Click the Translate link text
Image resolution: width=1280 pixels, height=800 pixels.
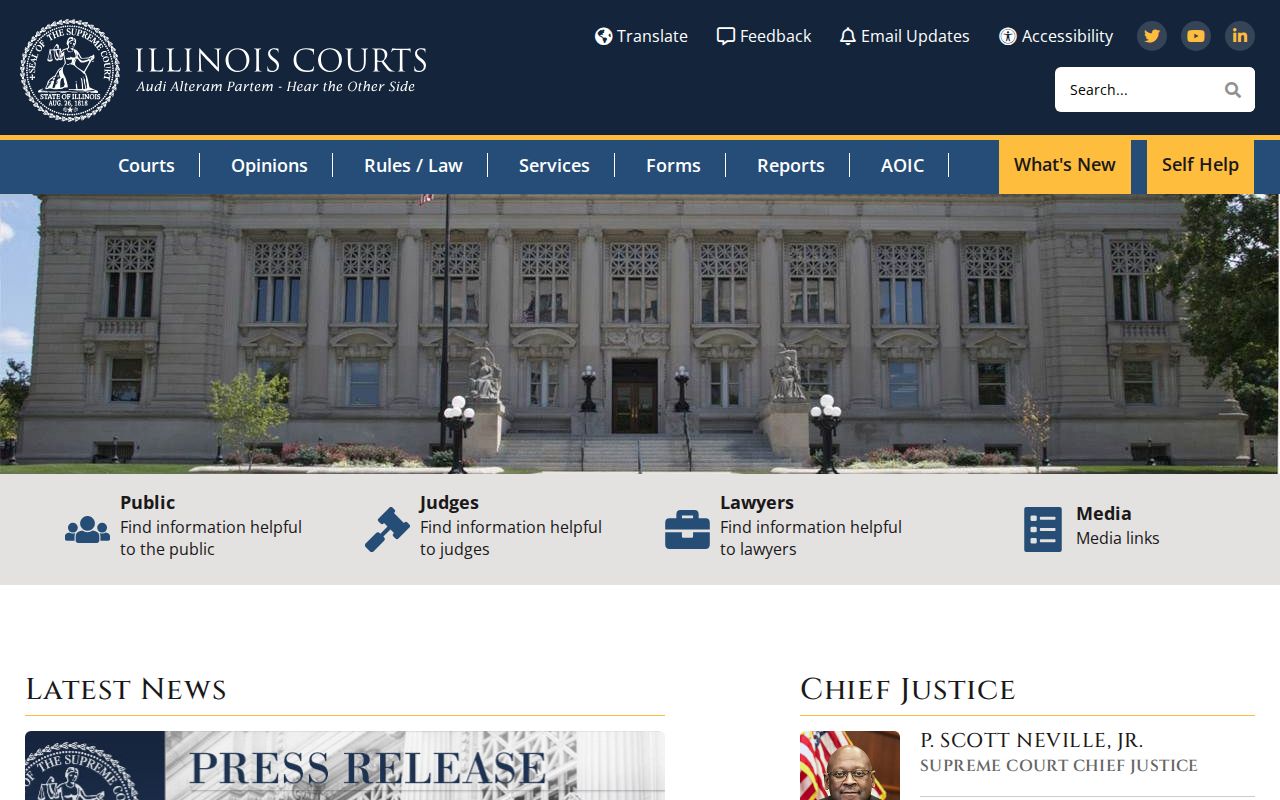(x=652, y=36)
